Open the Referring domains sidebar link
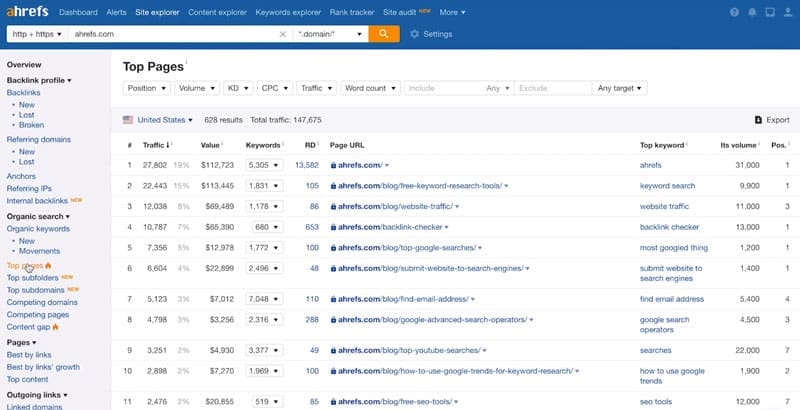Viewport: 800px width, 410px height. click(x=37, y=139)
